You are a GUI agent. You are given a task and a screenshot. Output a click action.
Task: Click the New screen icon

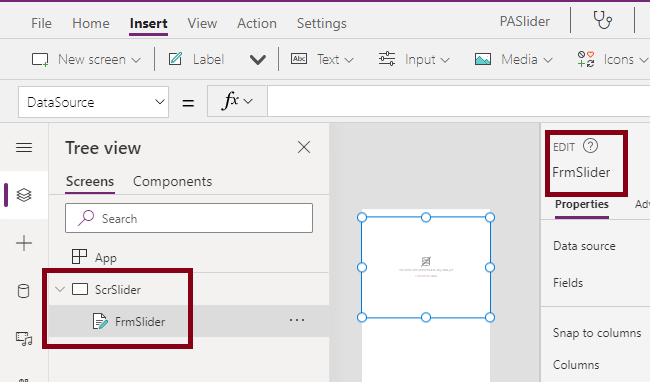coord(40,60)
